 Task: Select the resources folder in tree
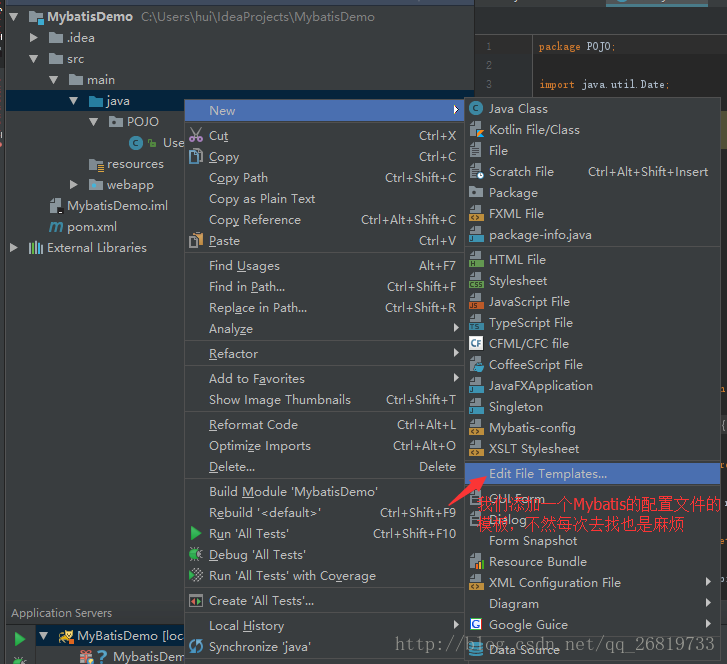point(135,164)
